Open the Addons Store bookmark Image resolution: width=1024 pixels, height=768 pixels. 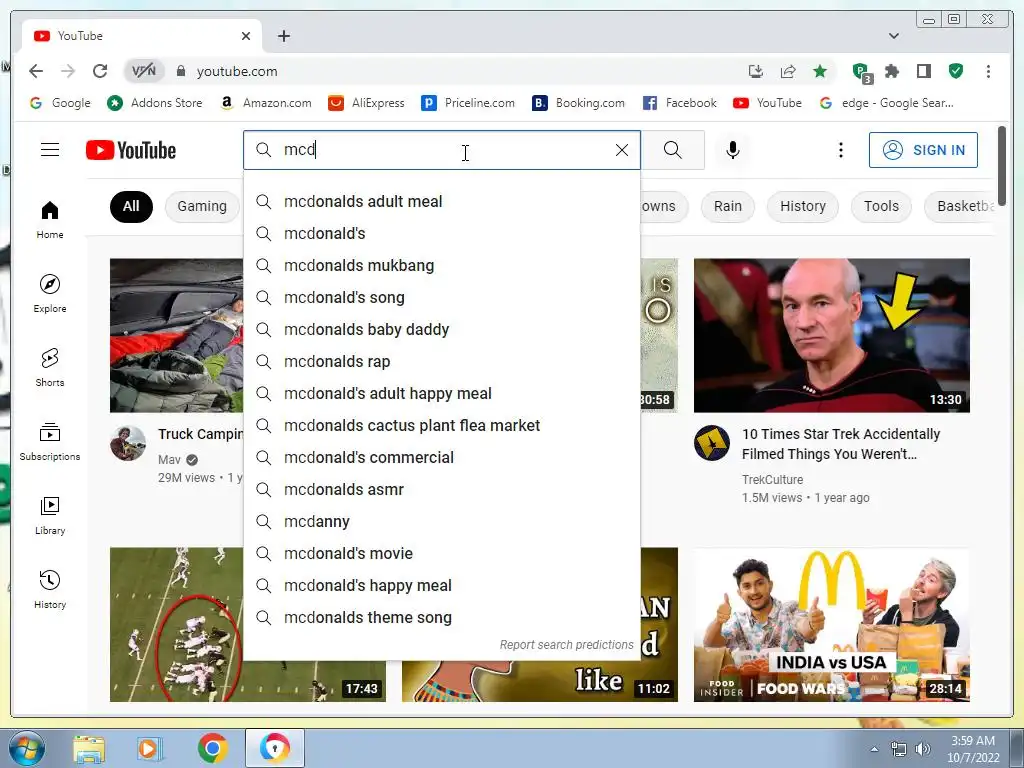coord(155,103)
